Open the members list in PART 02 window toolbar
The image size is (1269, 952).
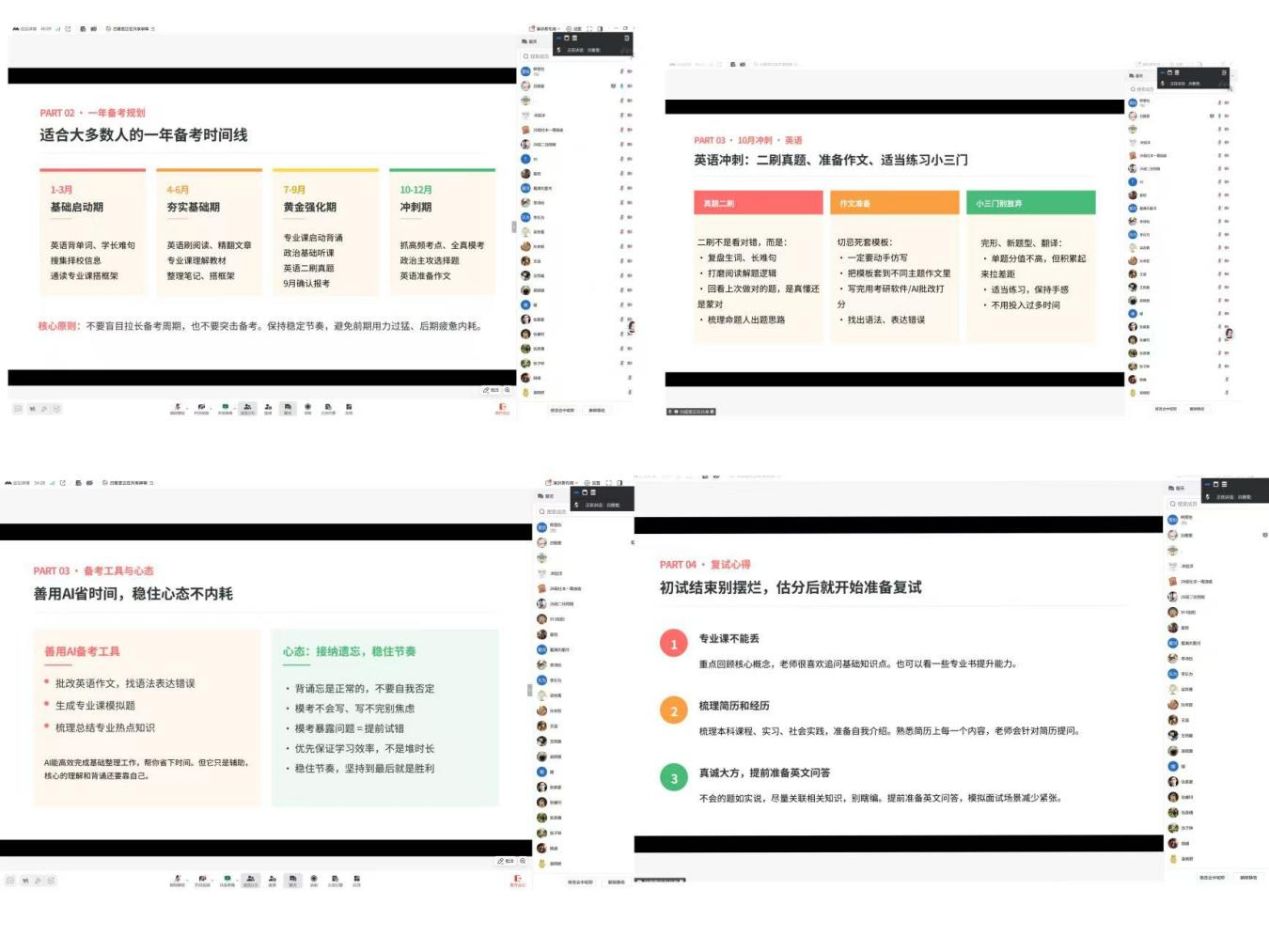click(247, 408)
